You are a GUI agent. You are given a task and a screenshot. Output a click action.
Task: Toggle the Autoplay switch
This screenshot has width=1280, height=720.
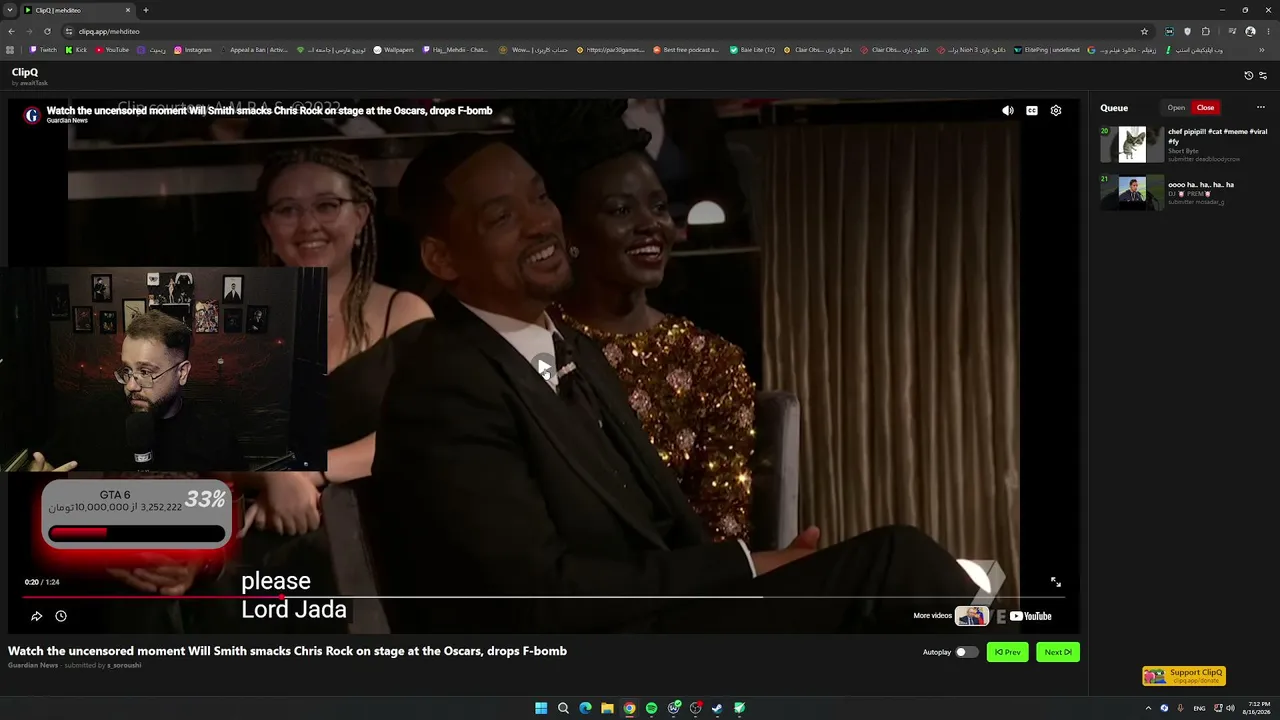click(965, 652)
